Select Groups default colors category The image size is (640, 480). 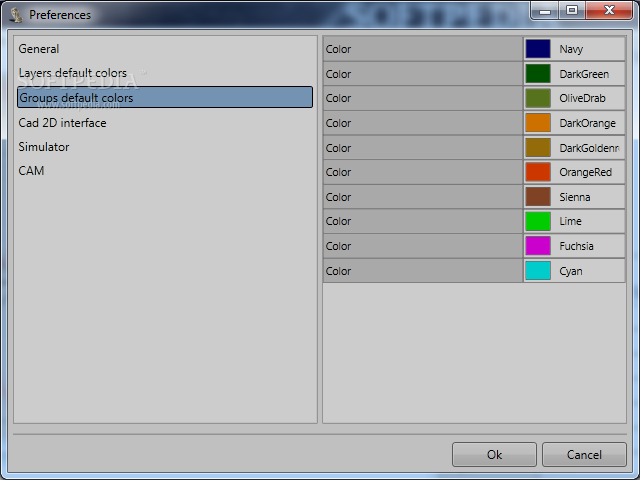coord(165,97)
